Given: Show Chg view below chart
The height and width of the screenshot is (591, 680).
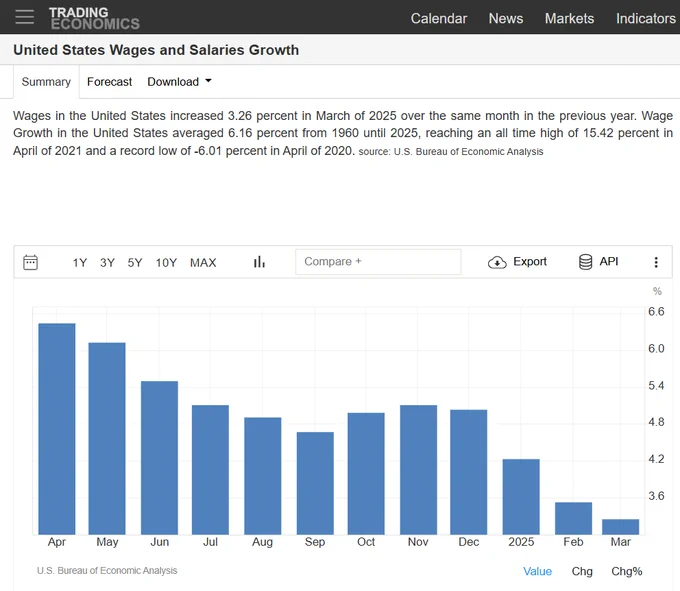Looking at the screenshot, I should point(582,571).
